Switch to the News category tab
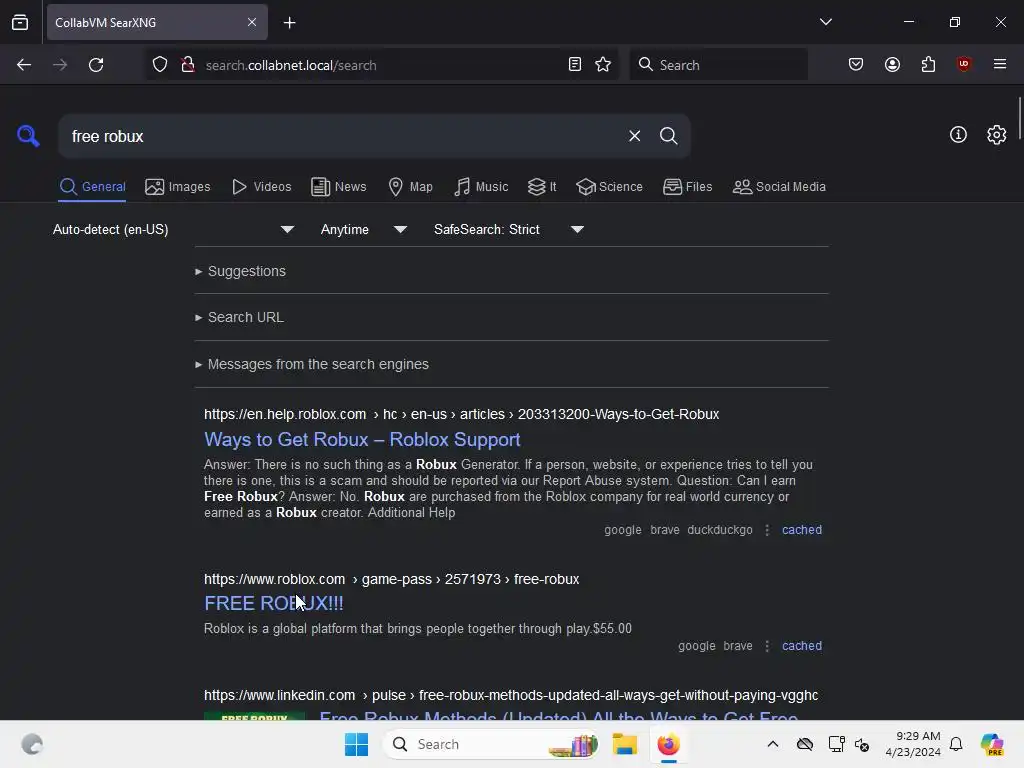 click(338, 187)
